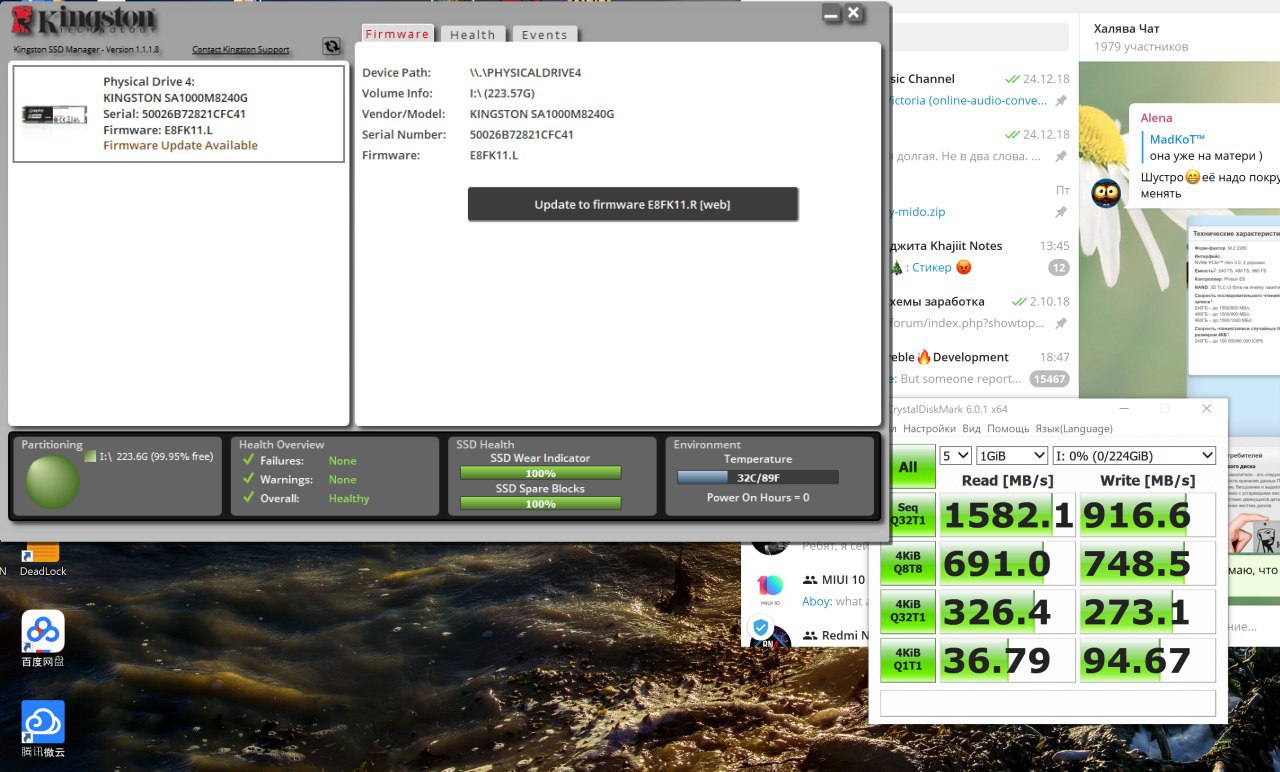Click the Serial Number value 50026B72821CFC41
1280x772 pixels.
(522, 135)
